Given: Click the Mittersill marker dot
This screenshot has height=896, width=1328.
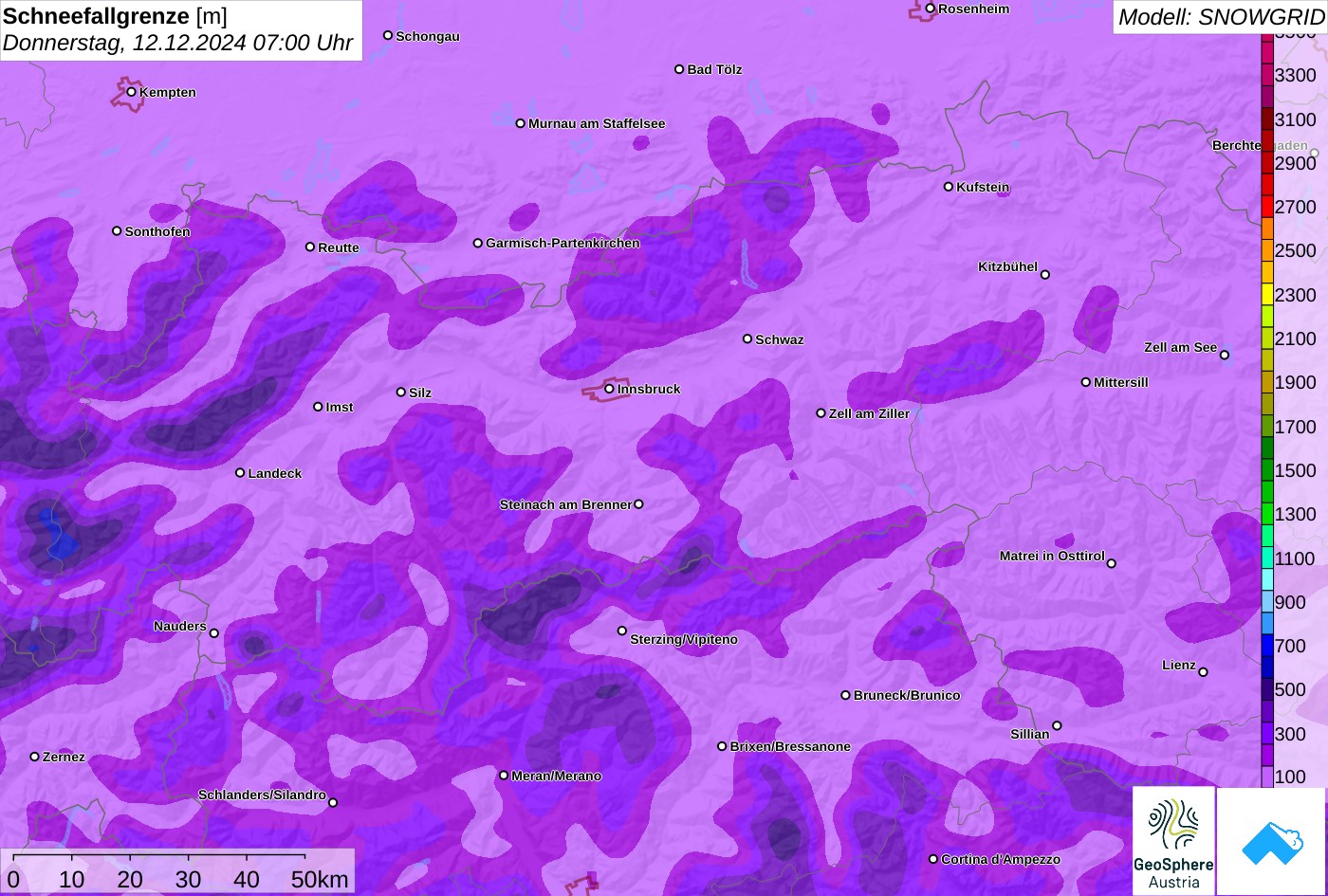Looking at the screenshot, I should (x=1086, y=382).
